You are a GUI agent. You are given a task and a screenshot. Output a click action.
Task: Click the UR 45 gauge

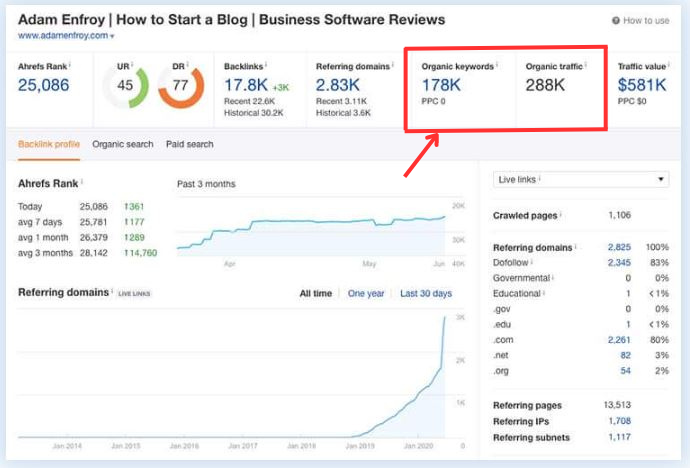(126, 86)
